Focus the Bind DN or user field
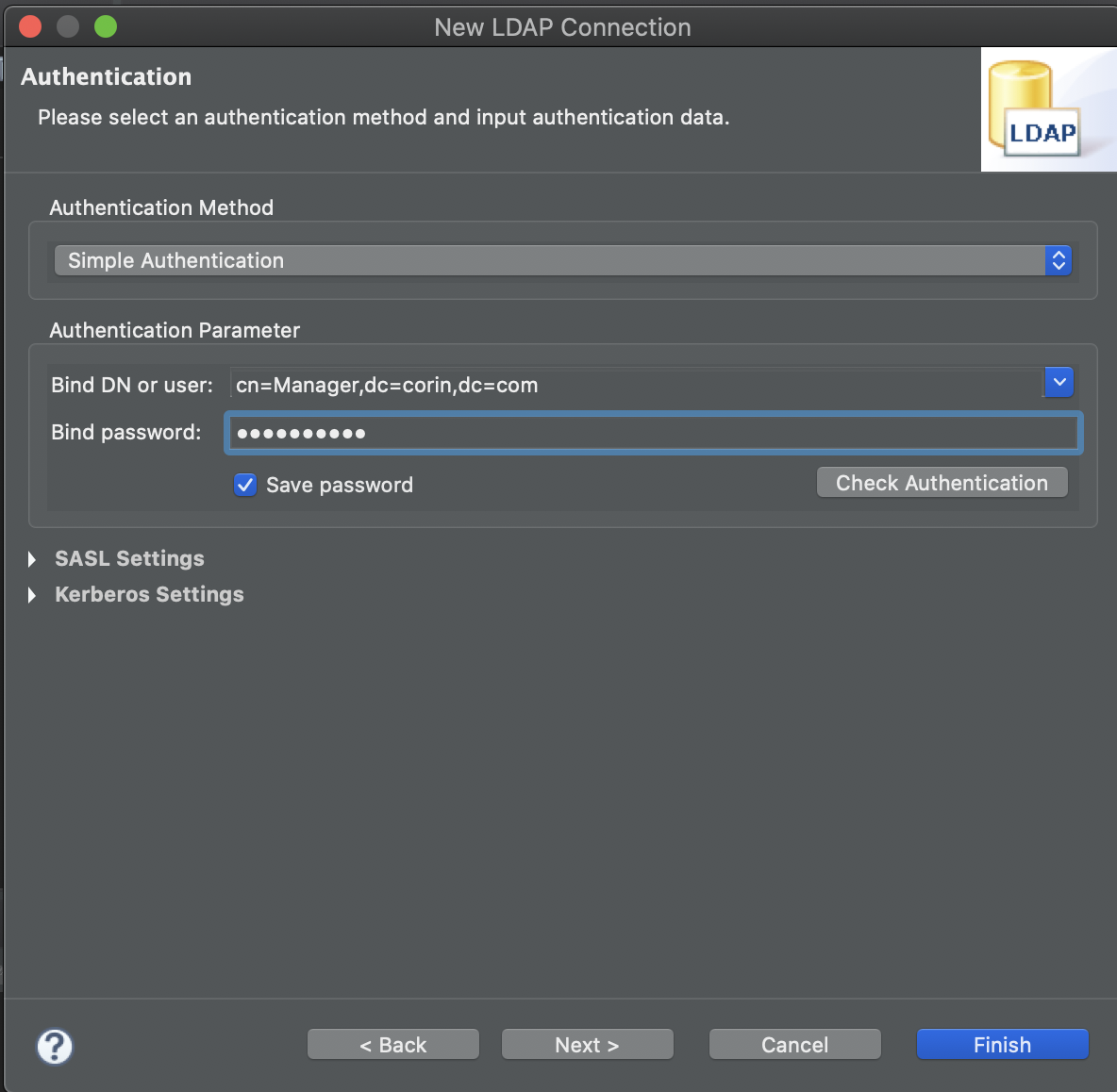Viewport: 1117px width, 1092px height. 637,385
